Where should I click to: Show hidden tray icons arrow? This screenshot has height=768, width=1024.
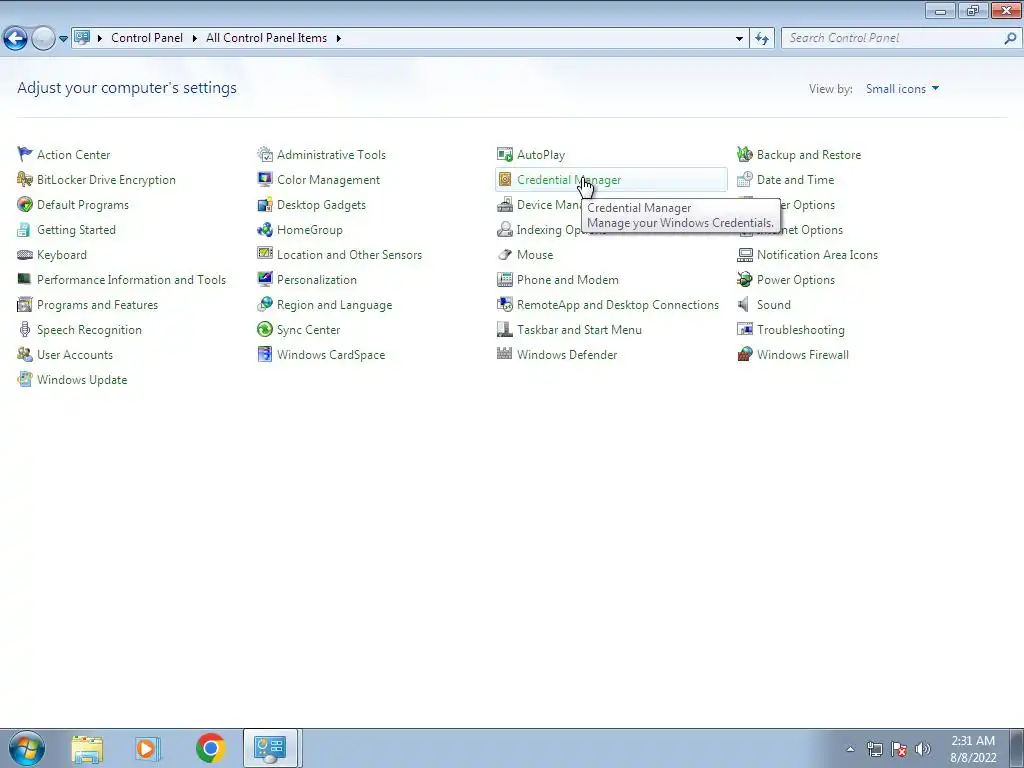(850, 749)
